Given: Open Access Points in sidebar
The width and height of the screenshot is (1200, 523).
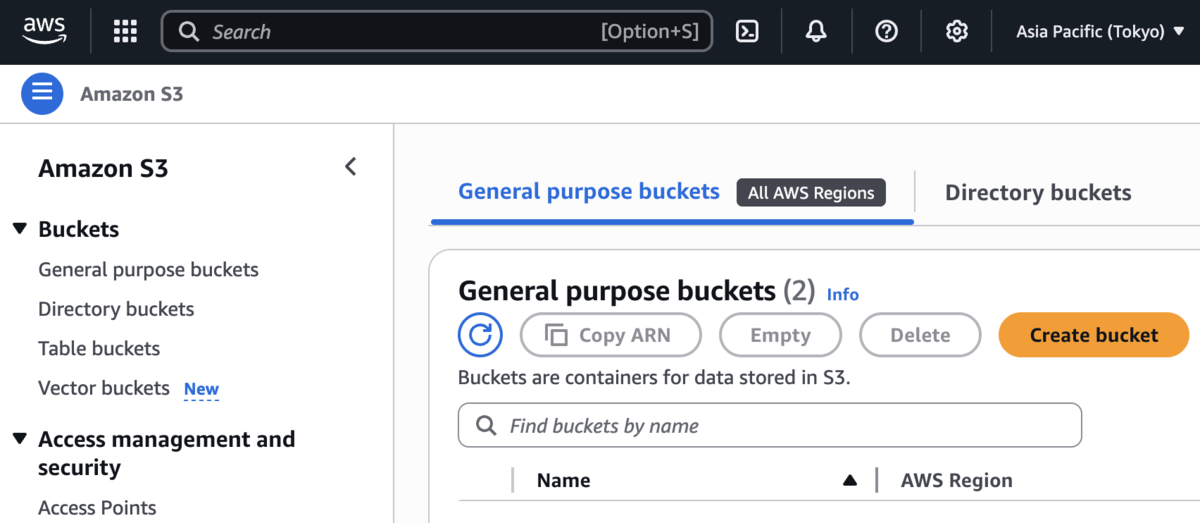Looking at the screenshot, I should (x=97, y=508).
